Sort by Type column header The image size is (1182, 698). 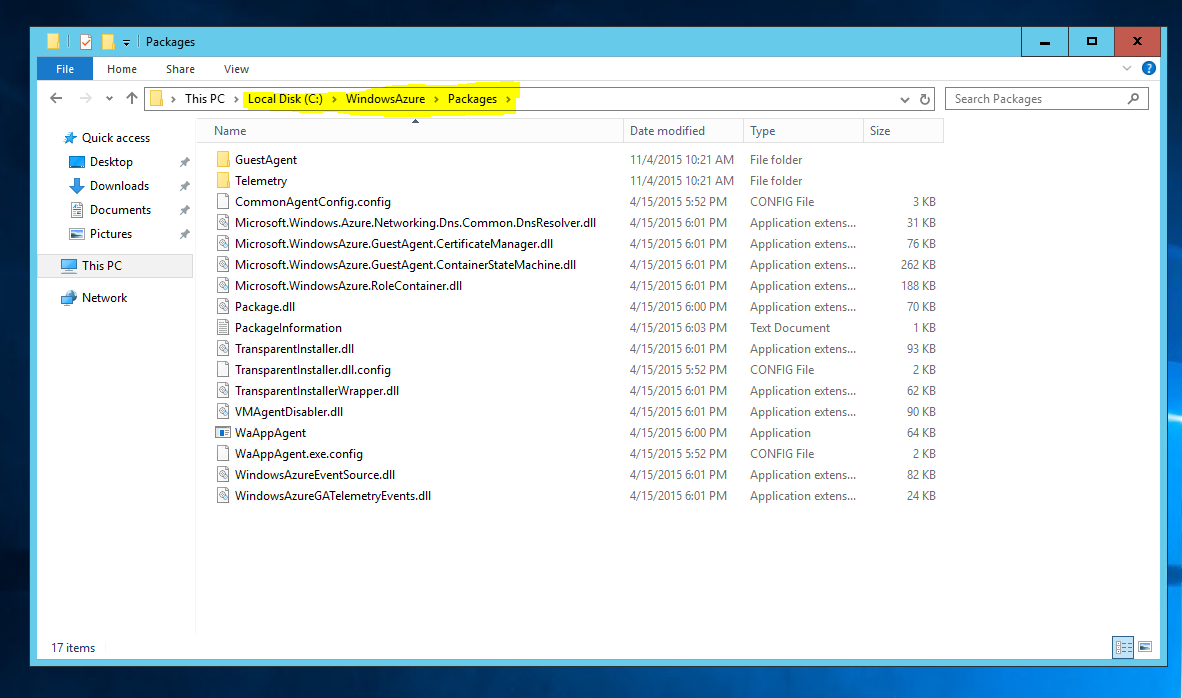point(803,131)
